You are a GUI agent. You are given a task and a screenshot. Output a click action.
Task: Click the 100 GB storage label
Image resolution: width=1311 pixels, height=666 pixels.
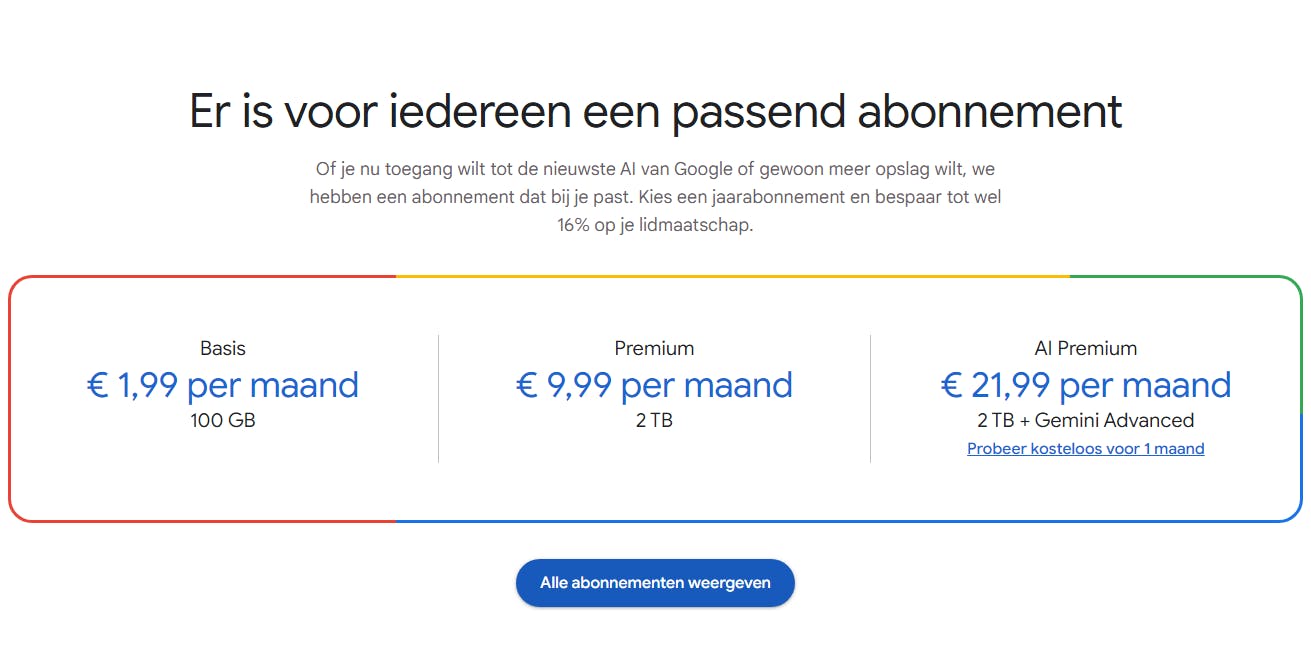pyautogui.click(x=222, y=421)
